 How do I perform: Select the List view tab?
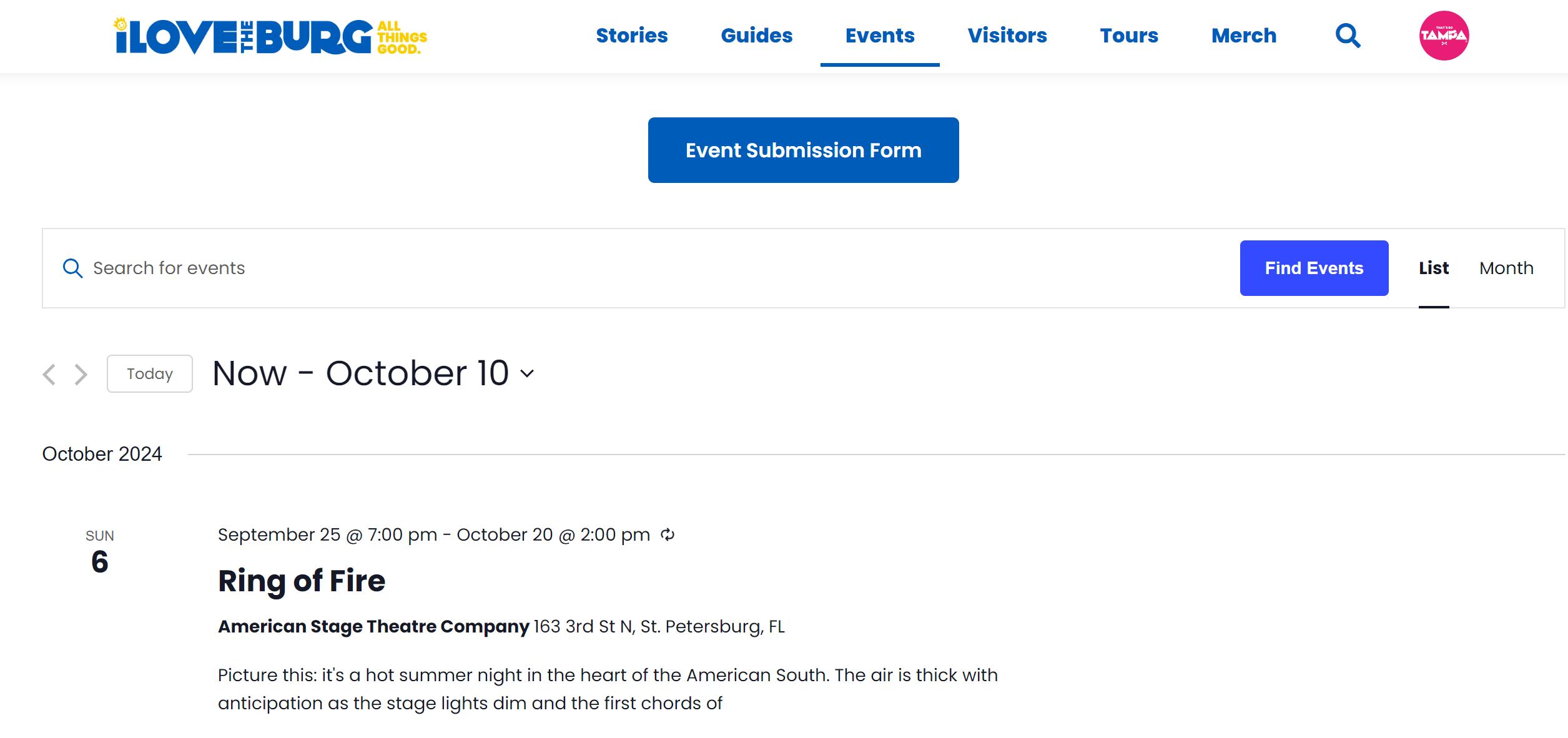click(1434, 268)
